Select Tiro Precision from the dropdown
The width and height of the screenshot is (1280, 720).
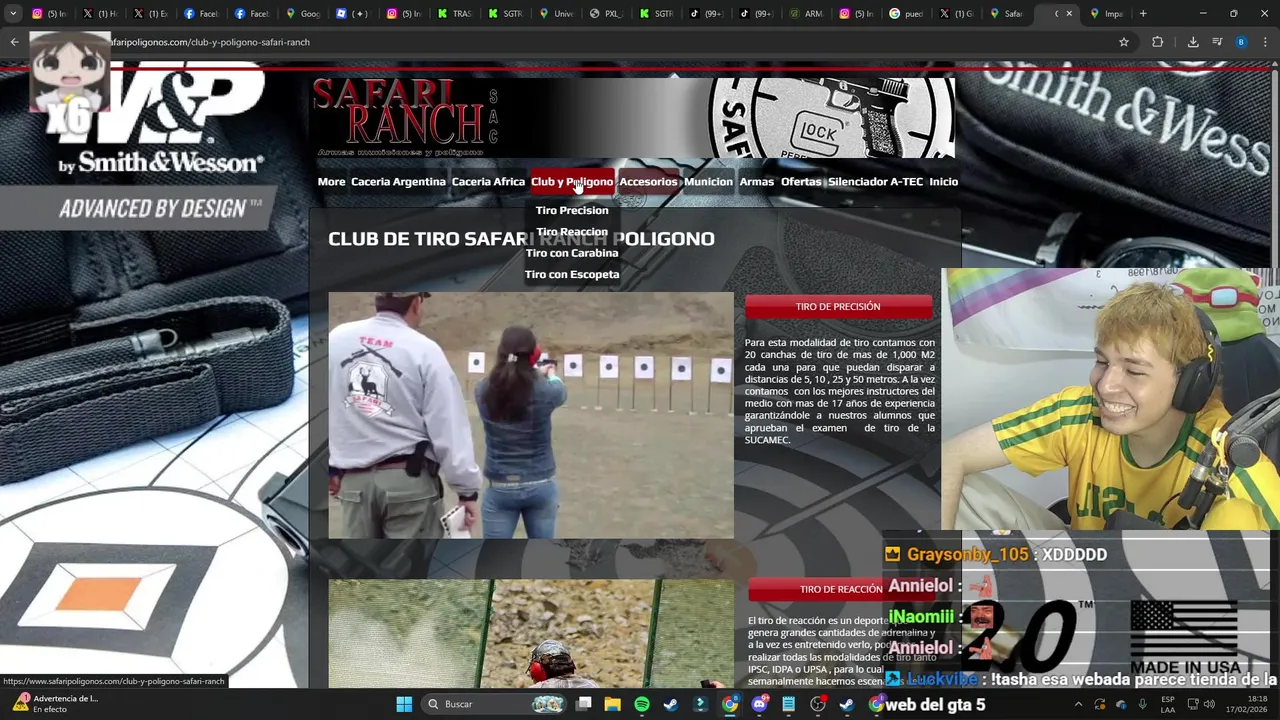[572, 210]
